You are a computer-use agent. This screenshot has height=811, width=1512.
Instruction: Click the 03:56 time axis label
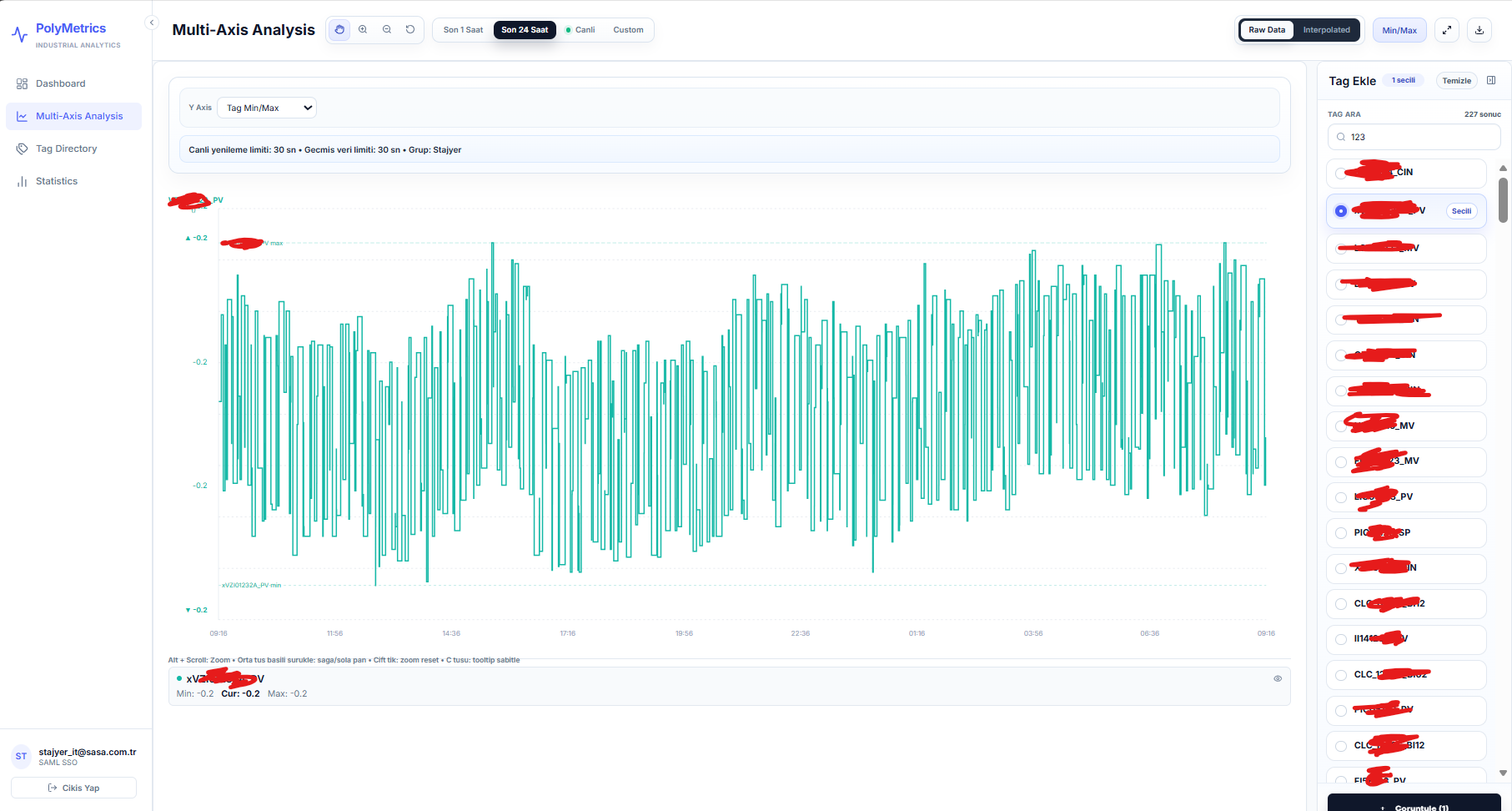pyautogui.click(x=1033, y=633)
